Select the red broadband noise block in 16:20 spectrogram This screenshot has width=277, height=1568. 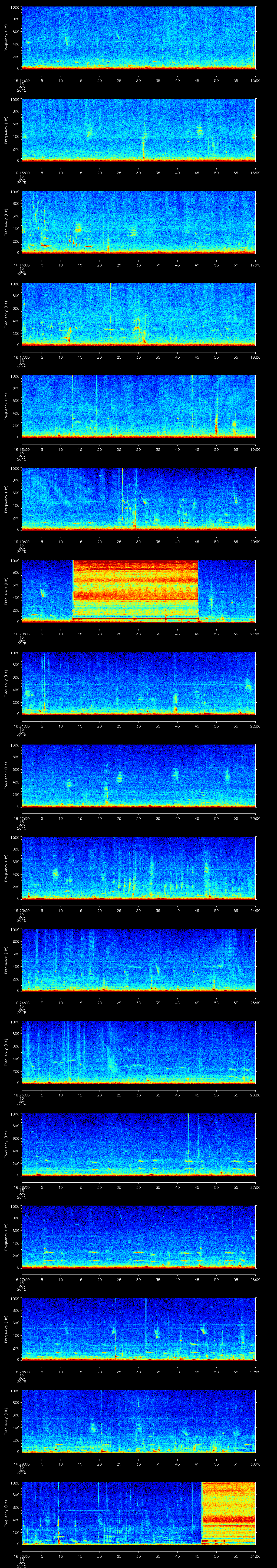(x=135, y=590)
